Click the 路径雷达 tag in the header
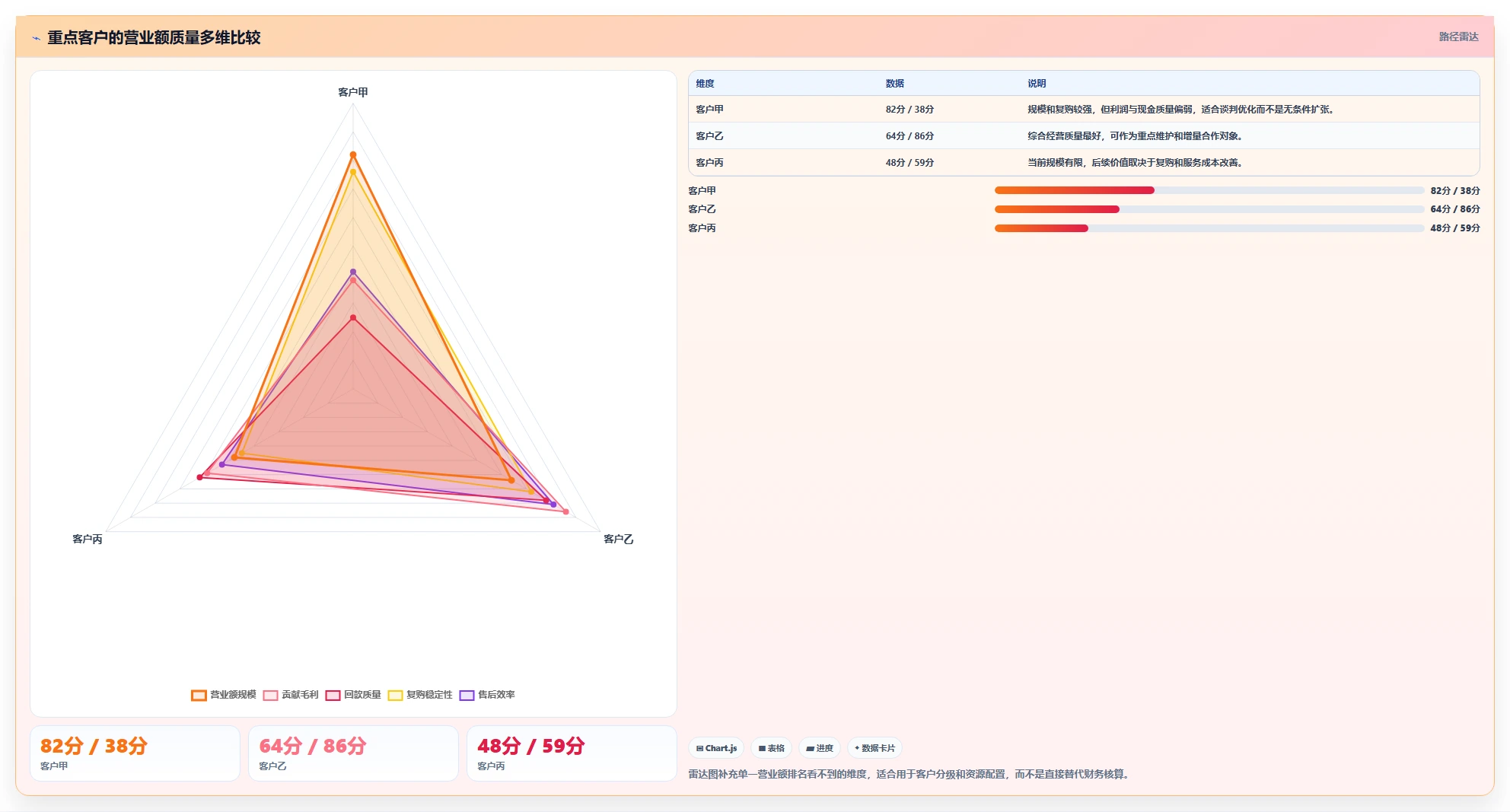The width and height of the screenshot is (1510, 812). [1458, 37]
